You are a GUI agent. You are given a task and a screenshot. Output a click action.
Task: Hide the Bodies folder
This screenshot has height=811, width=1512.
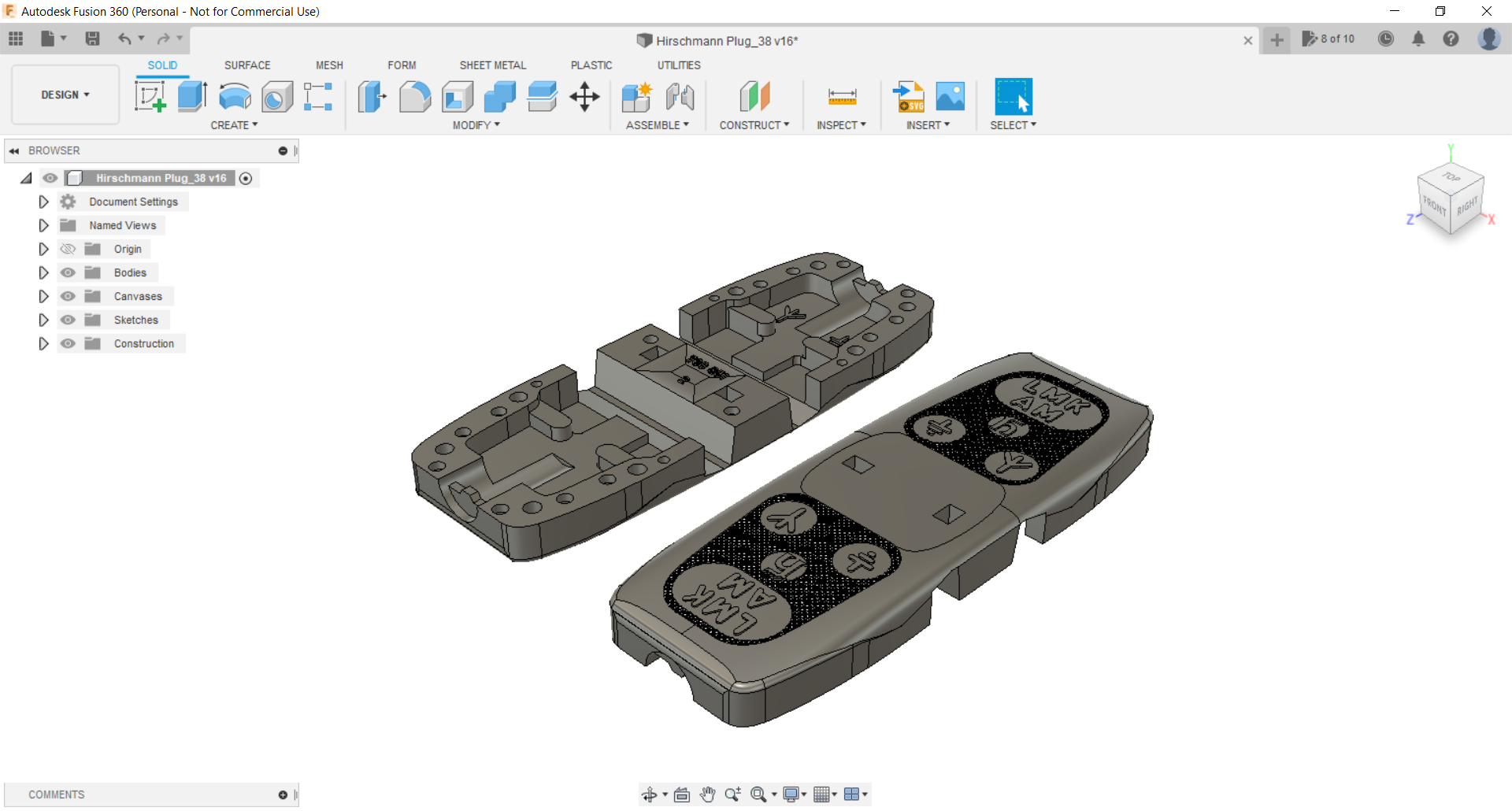(x=68, y=272)
